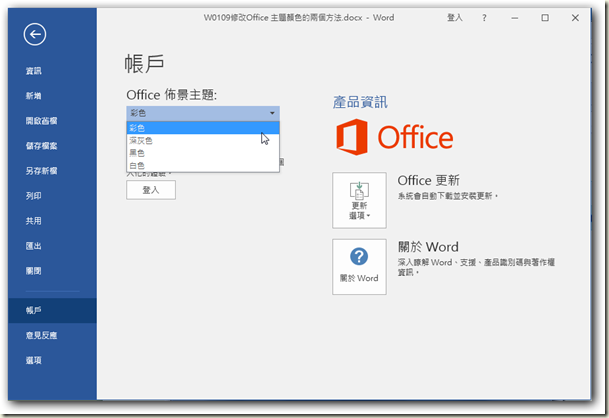Choose 關閉 in the sidebar
The width and height of the screenshot is (609, 418).
[x=34, y=271]
